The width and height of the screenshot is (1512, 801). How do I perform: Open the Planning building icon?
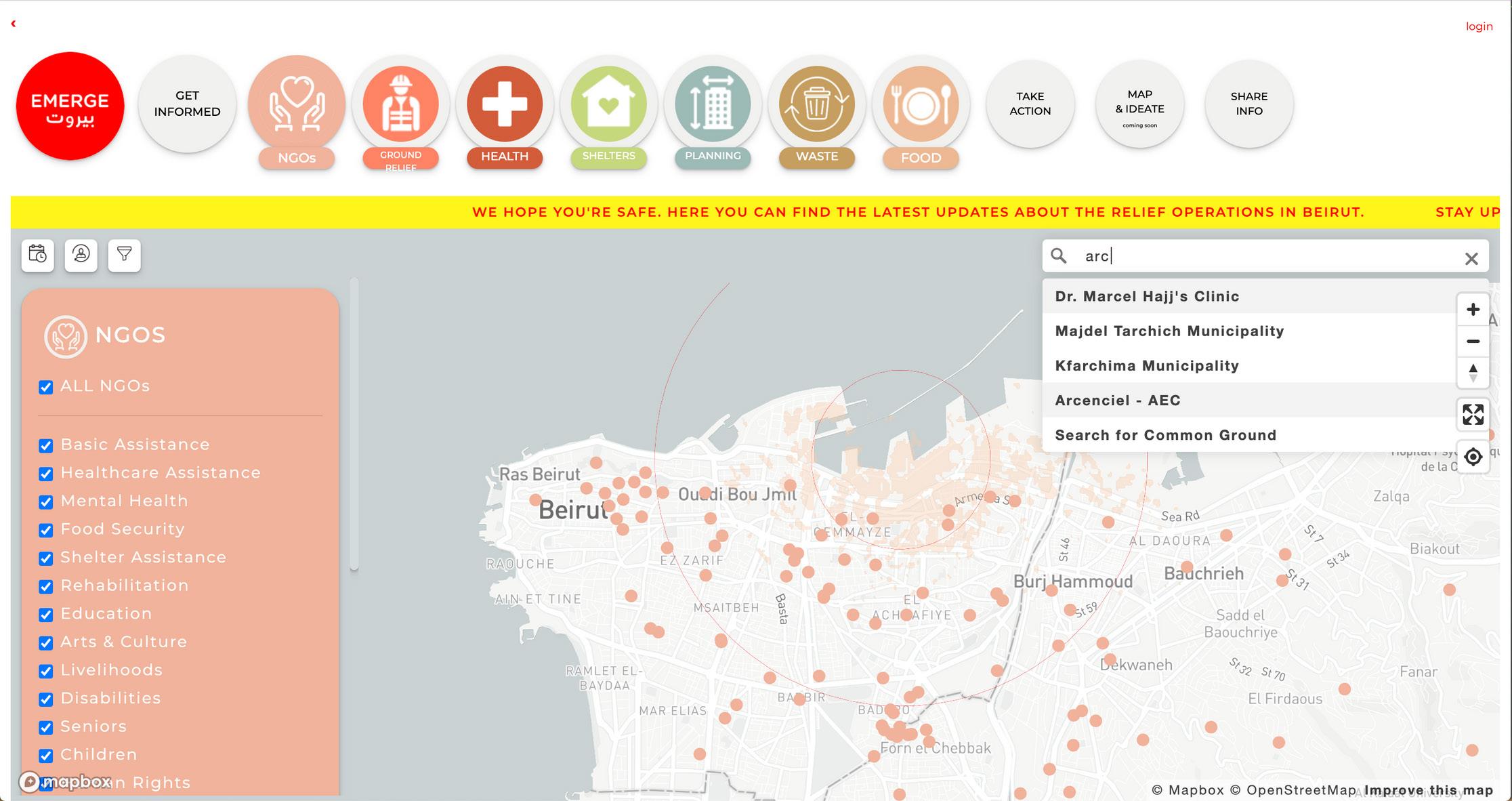pos(713,104)
